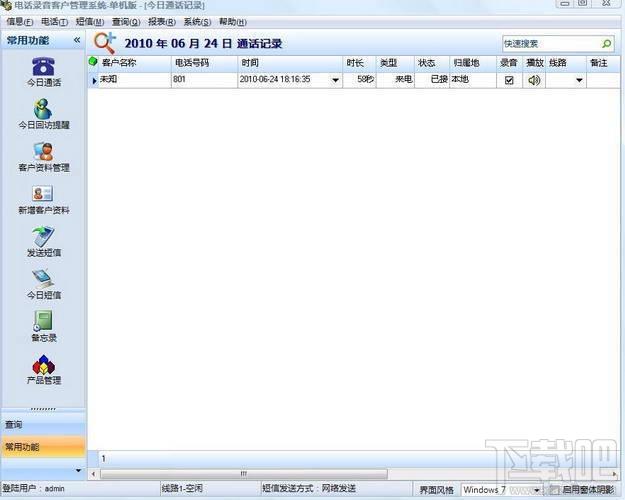Open 发送短信 phone icon
Image resolution: width=625 pixels, height=500 pixels.
(43, 236)
